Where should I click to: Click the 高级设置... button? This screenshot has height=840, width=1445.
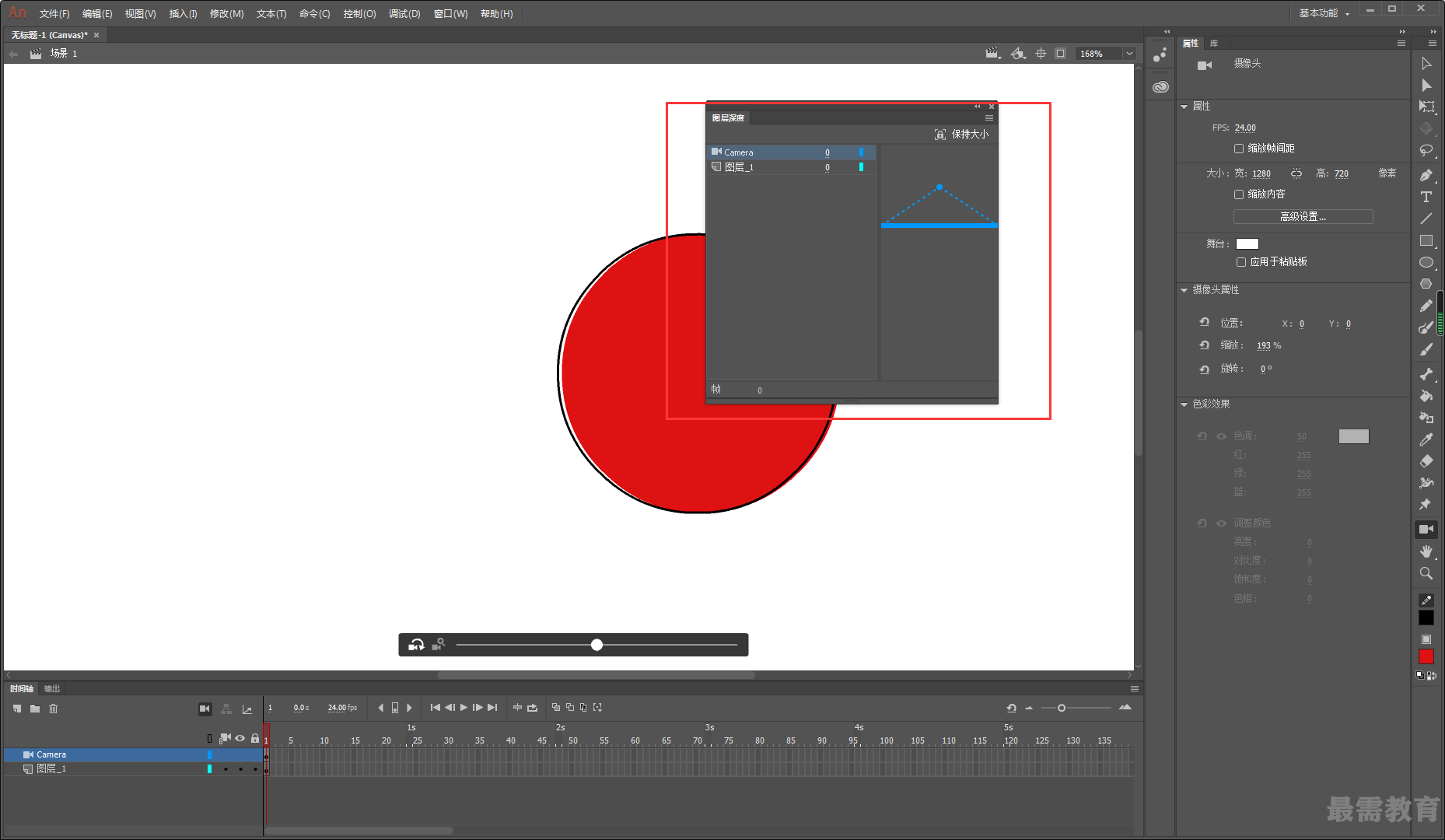pos(1303,217)
